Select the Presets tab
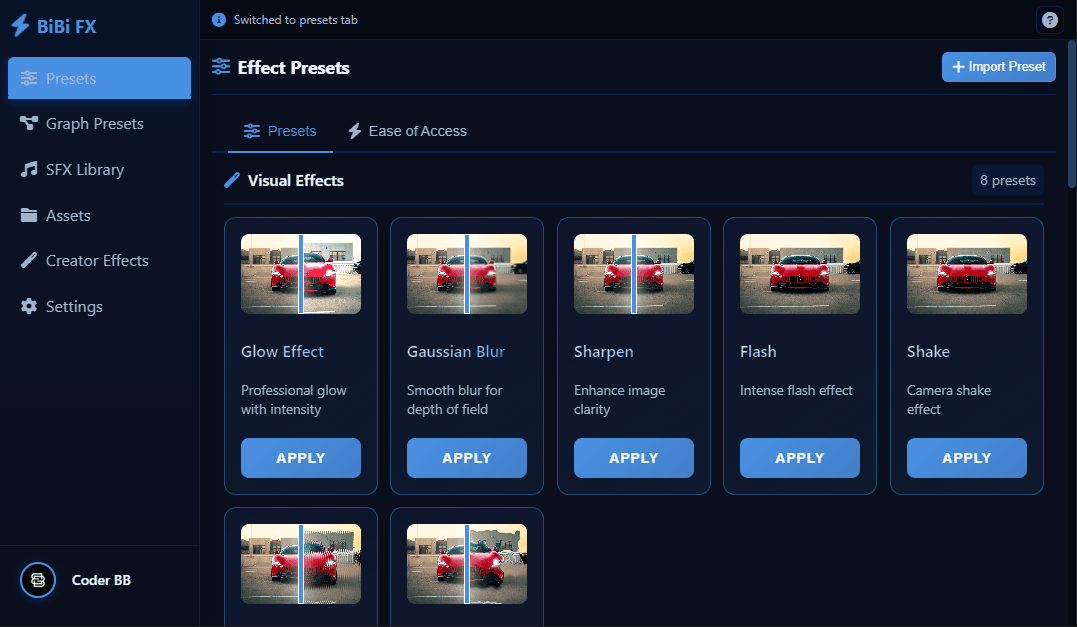 coord(280,131)
